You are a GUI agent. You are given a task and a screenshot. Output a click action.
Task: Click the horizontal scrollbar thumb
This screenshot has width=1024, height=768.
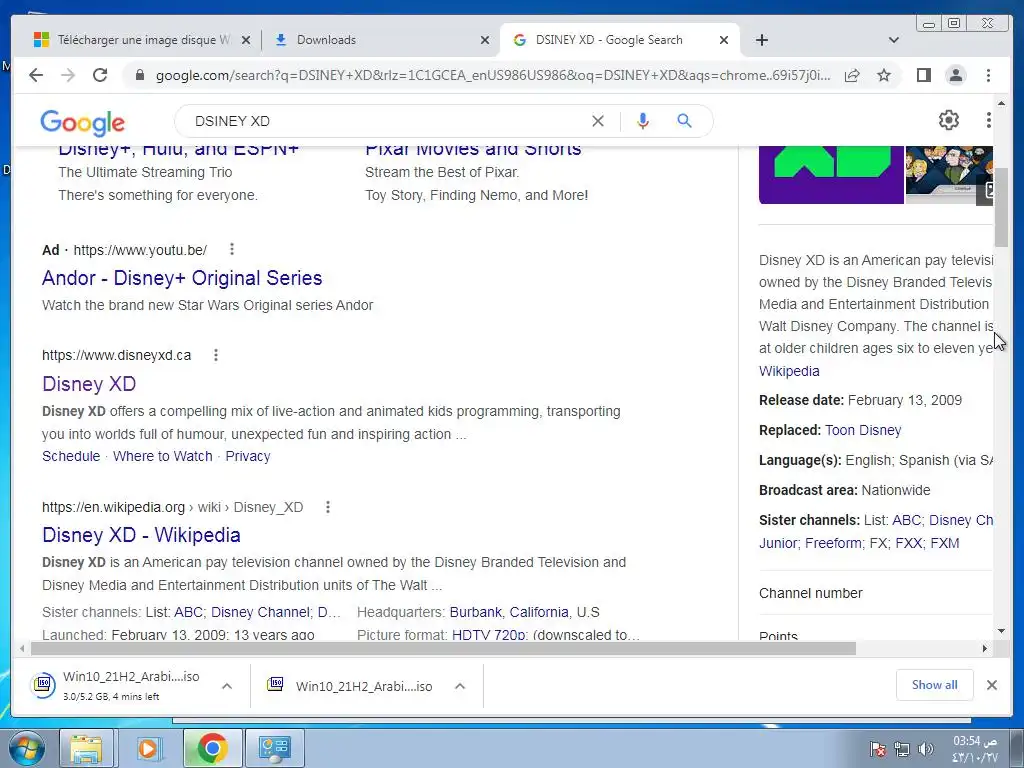click(x=443, y=648)
